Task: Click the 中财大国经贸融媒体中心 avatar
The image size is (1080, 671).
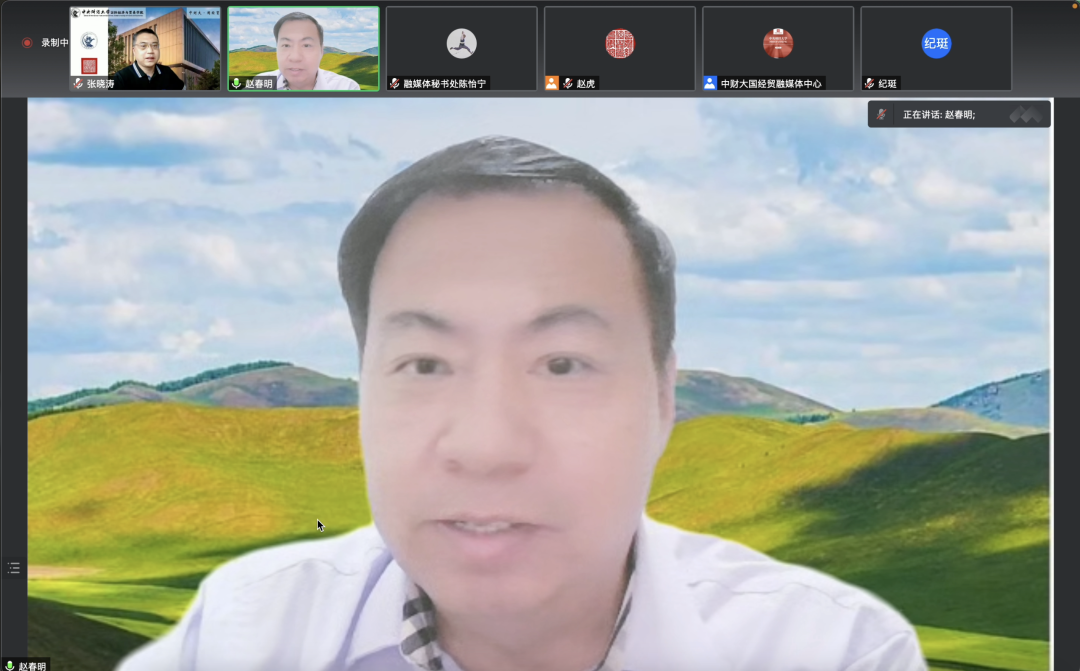Action: [777, 43]
